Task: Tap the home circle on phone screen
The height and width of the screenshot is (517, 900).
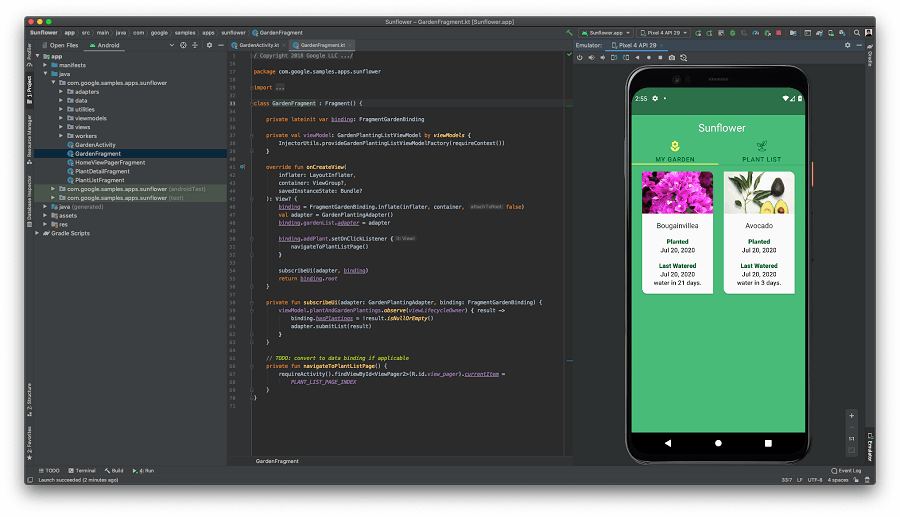Action: (x=718, y=443)
